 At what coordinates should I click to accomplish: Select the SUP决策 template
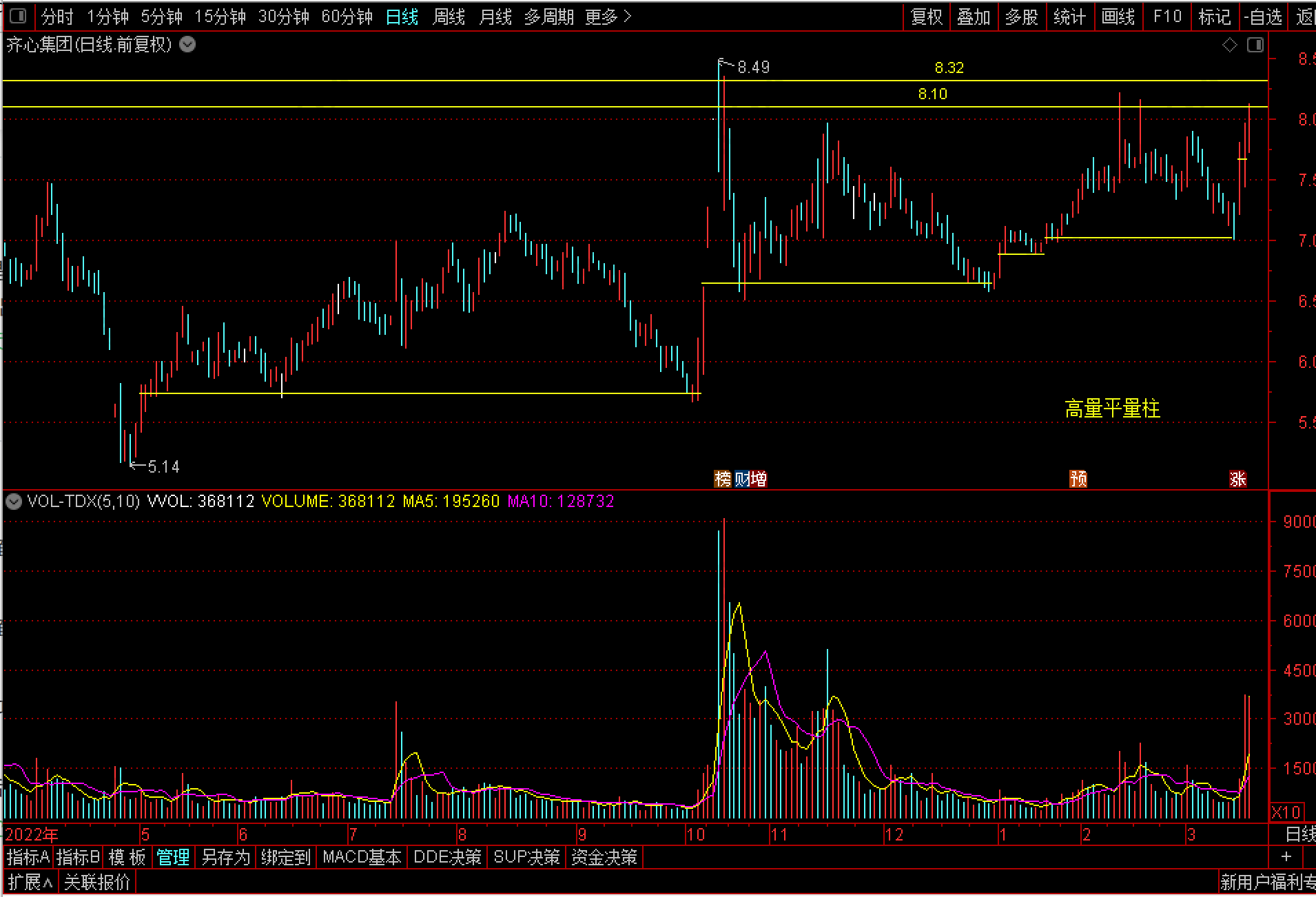click(x=526, y=858)
